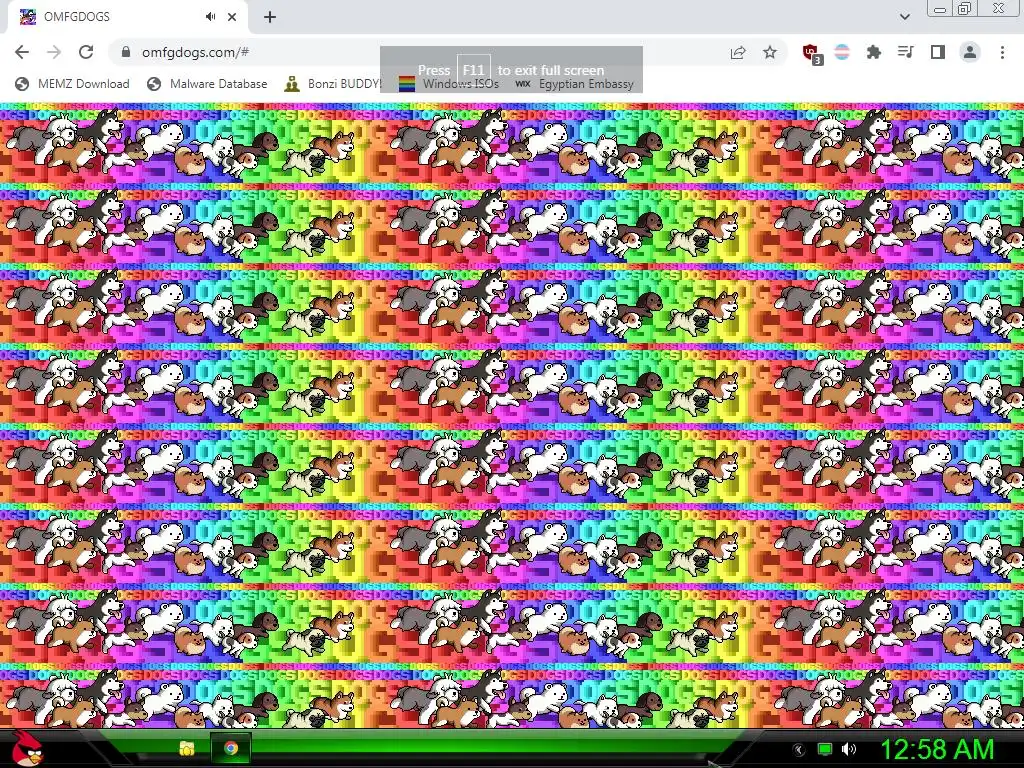
Task: Mute the OMFGDOGS tab audio
Action: 210,17
